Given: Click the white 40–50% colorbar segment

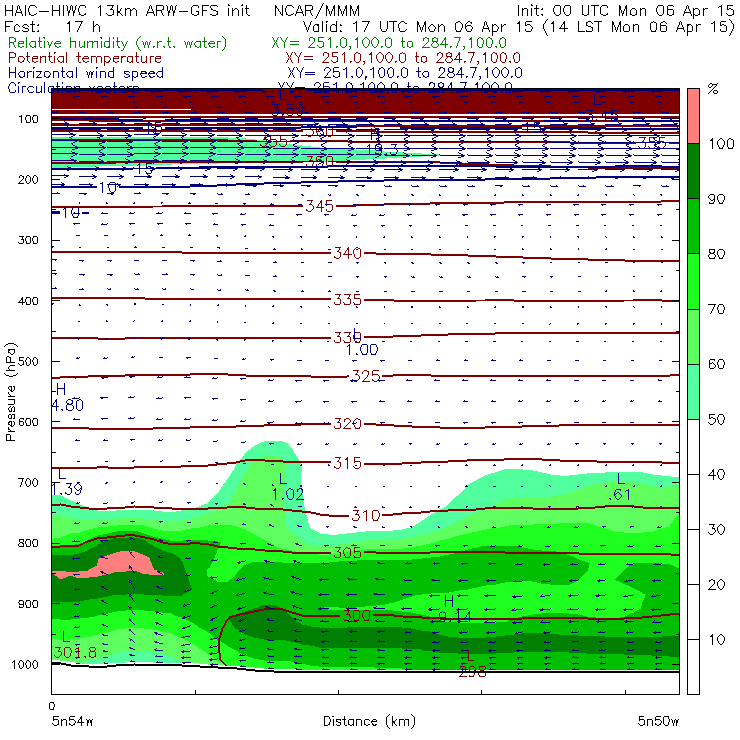Looking at the screenshot, I should [693, 447].
